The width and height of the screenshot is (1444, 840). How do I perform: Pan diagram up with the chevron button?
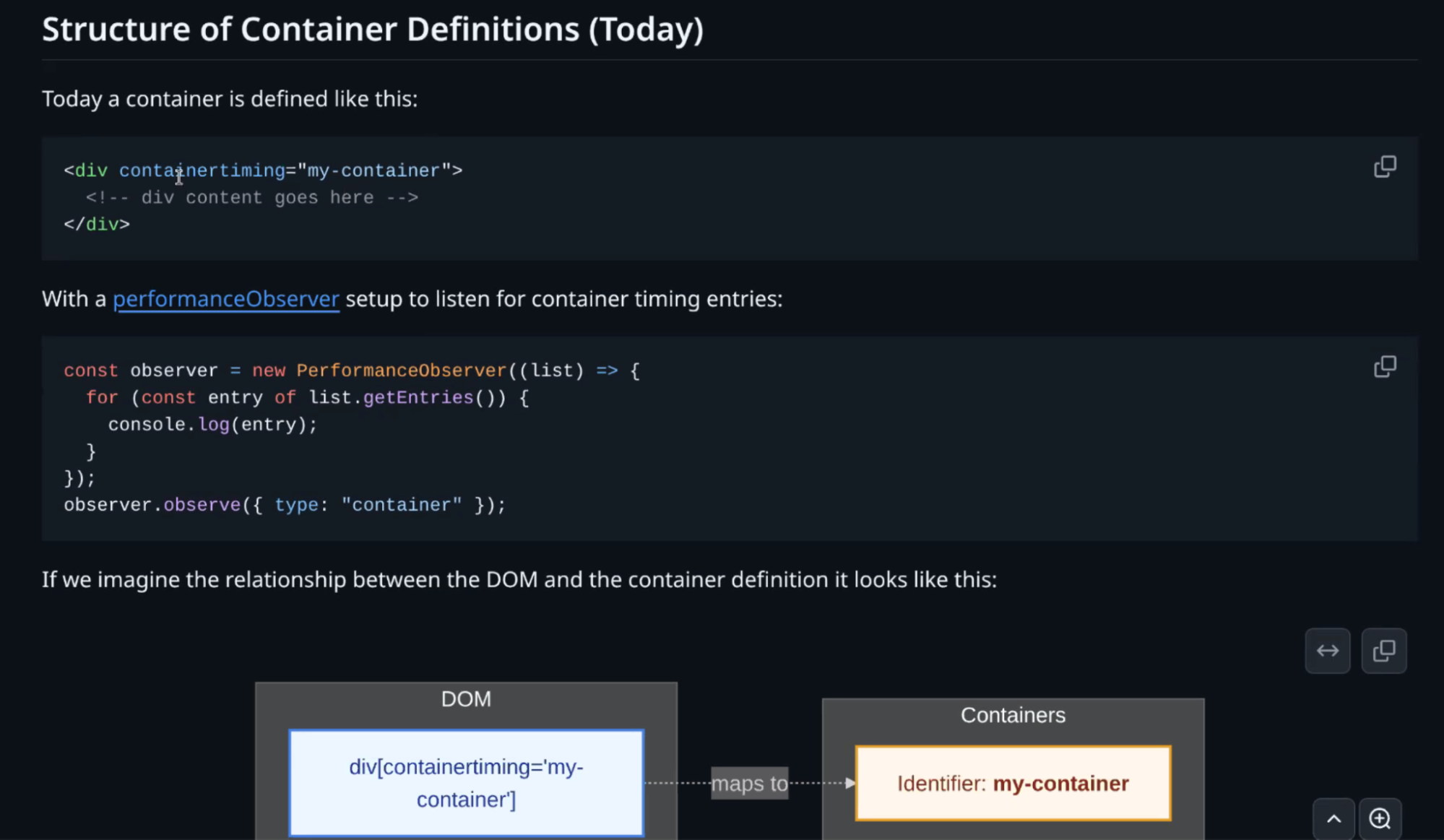[x=1333, y=819]
